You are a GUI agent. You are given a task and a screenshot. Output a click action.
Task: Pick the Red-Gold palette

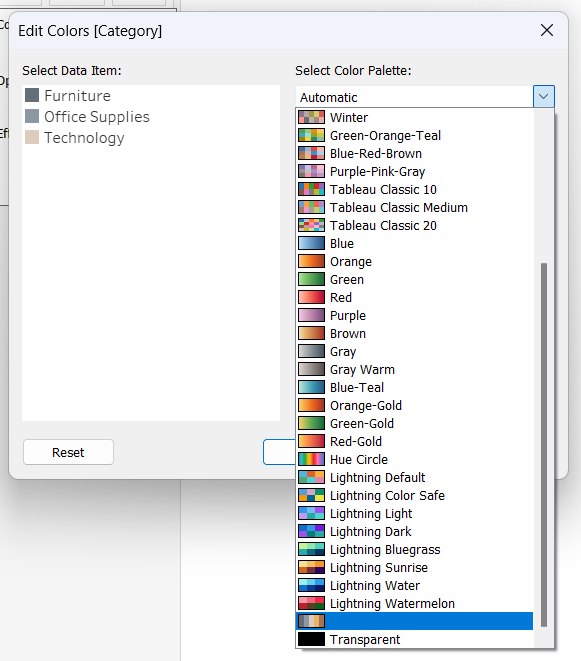click(x=414, y=441)
